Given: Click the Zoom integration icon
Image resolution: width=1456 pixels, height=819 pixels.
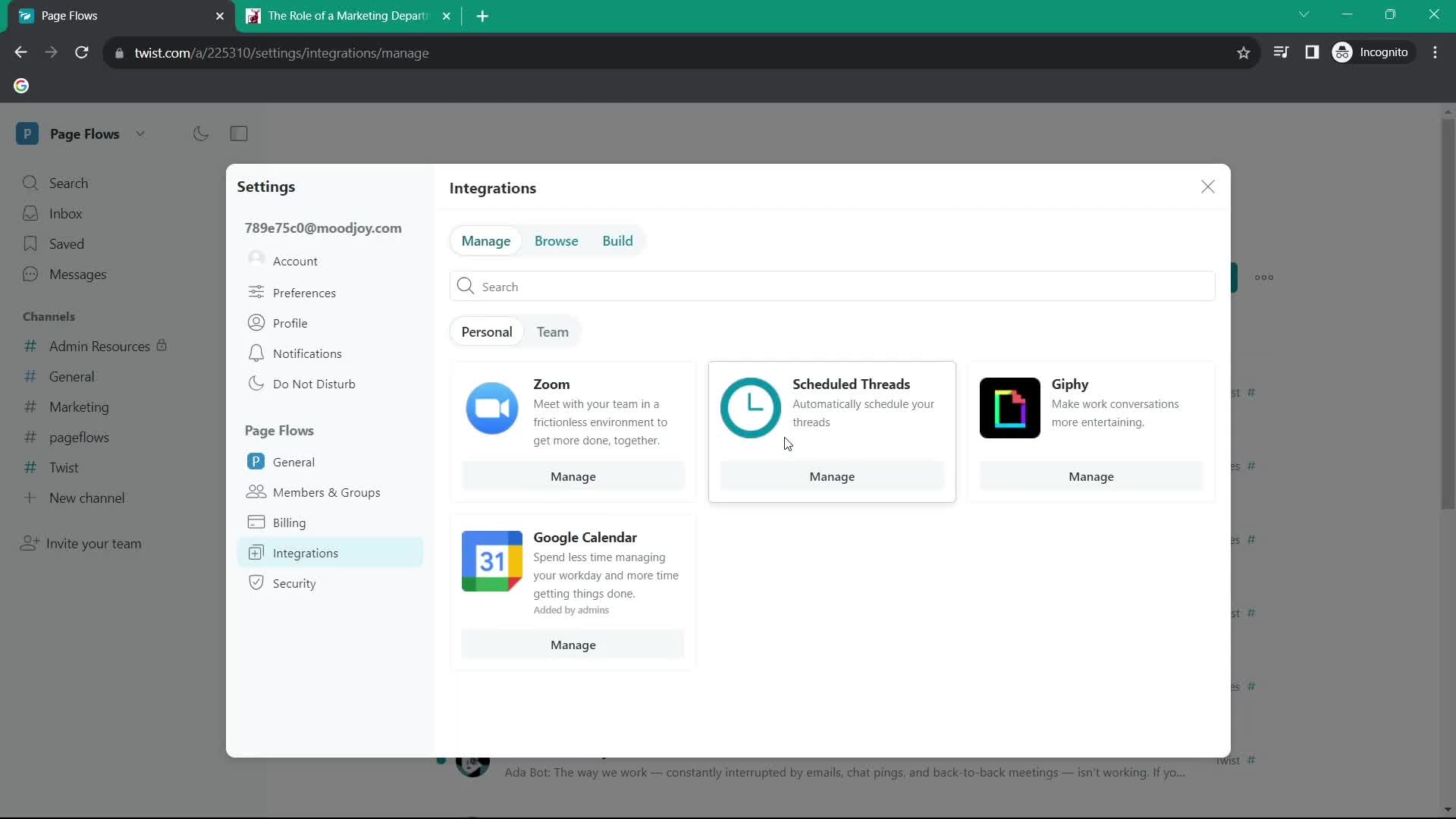Looking at the screenshot, I should (x=491, y=408).
